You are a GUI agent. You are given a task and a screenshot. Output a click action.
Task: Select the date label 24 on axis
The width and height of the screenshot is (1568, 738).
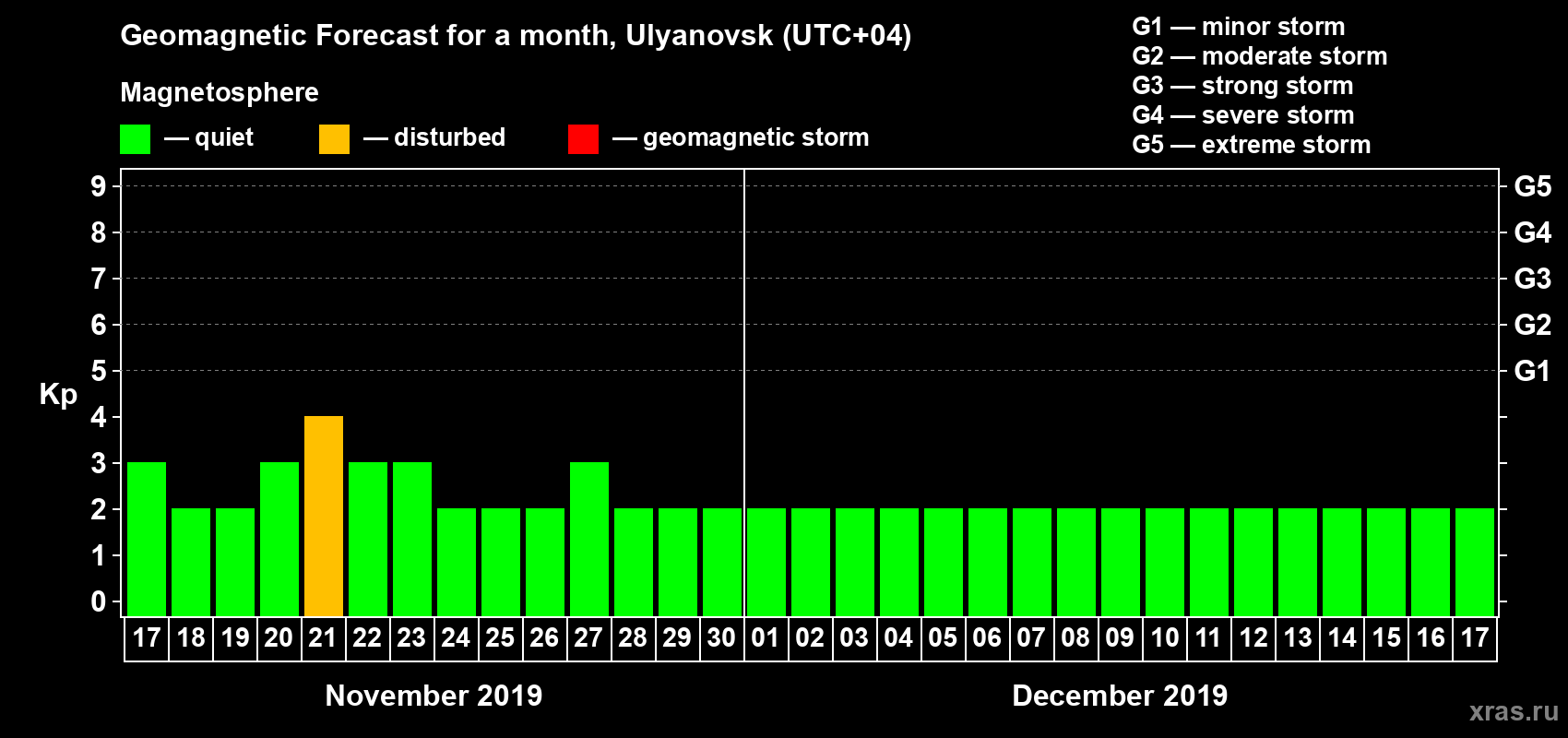[456, 637]
